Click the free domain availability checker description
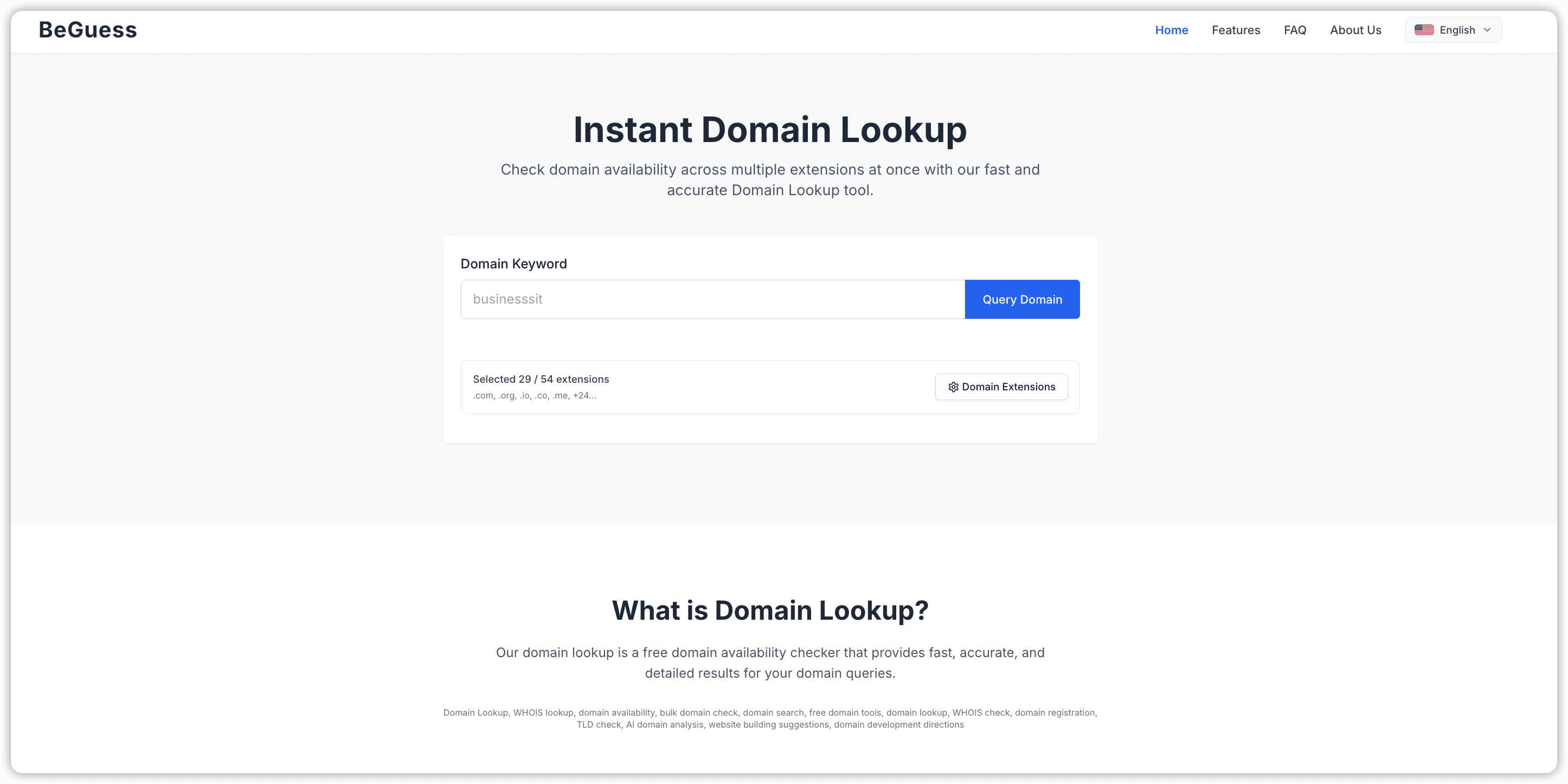Screen dimensions: 1568x784 click(770, 663)
